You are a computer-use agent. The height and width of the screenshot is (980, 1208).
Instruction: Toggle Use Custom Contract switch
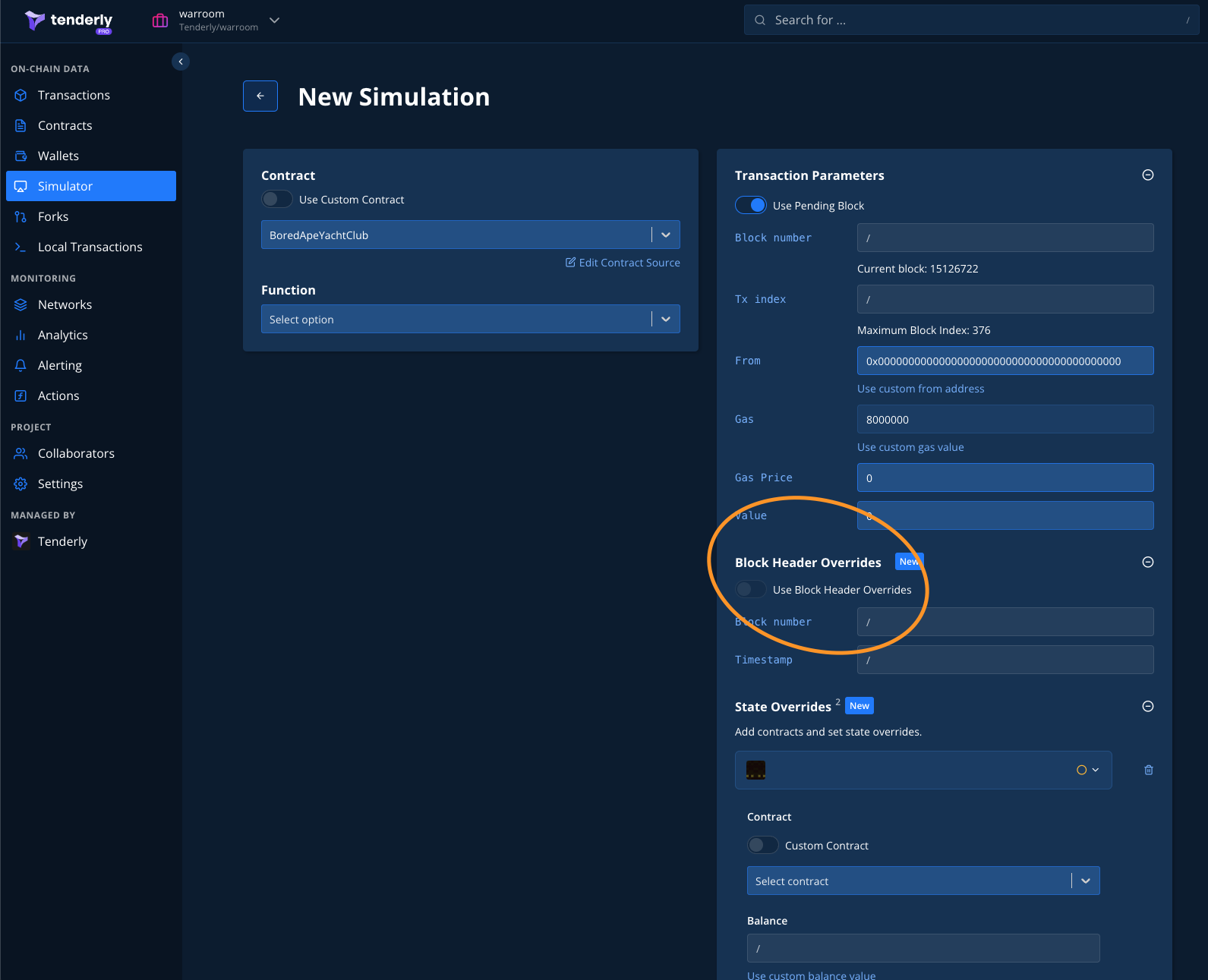tap(277, 199)
